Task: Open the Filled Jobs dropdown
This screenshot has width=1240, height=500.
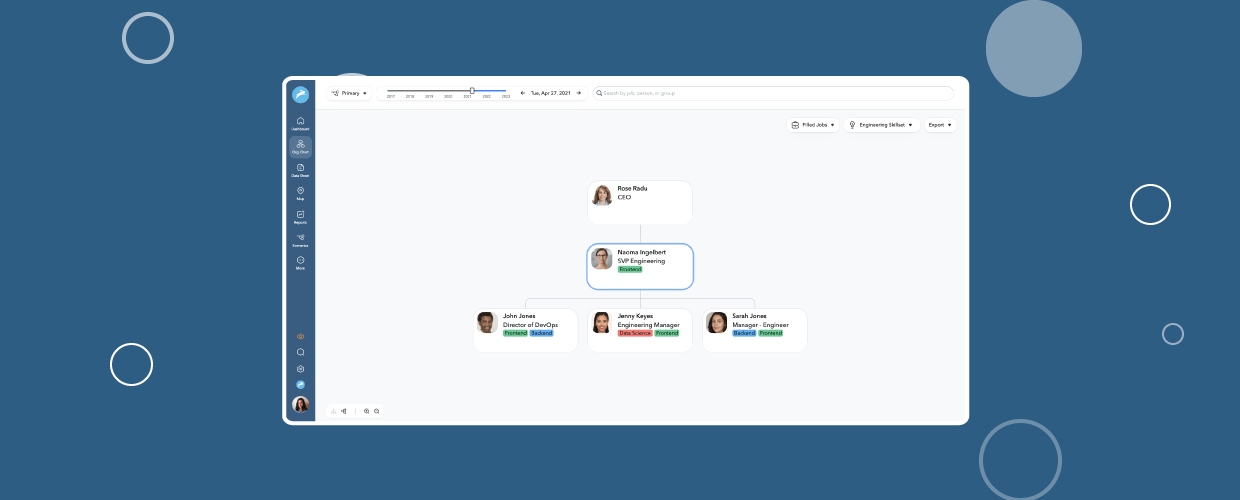Action: pyautogui.click(x=812, y=125)
